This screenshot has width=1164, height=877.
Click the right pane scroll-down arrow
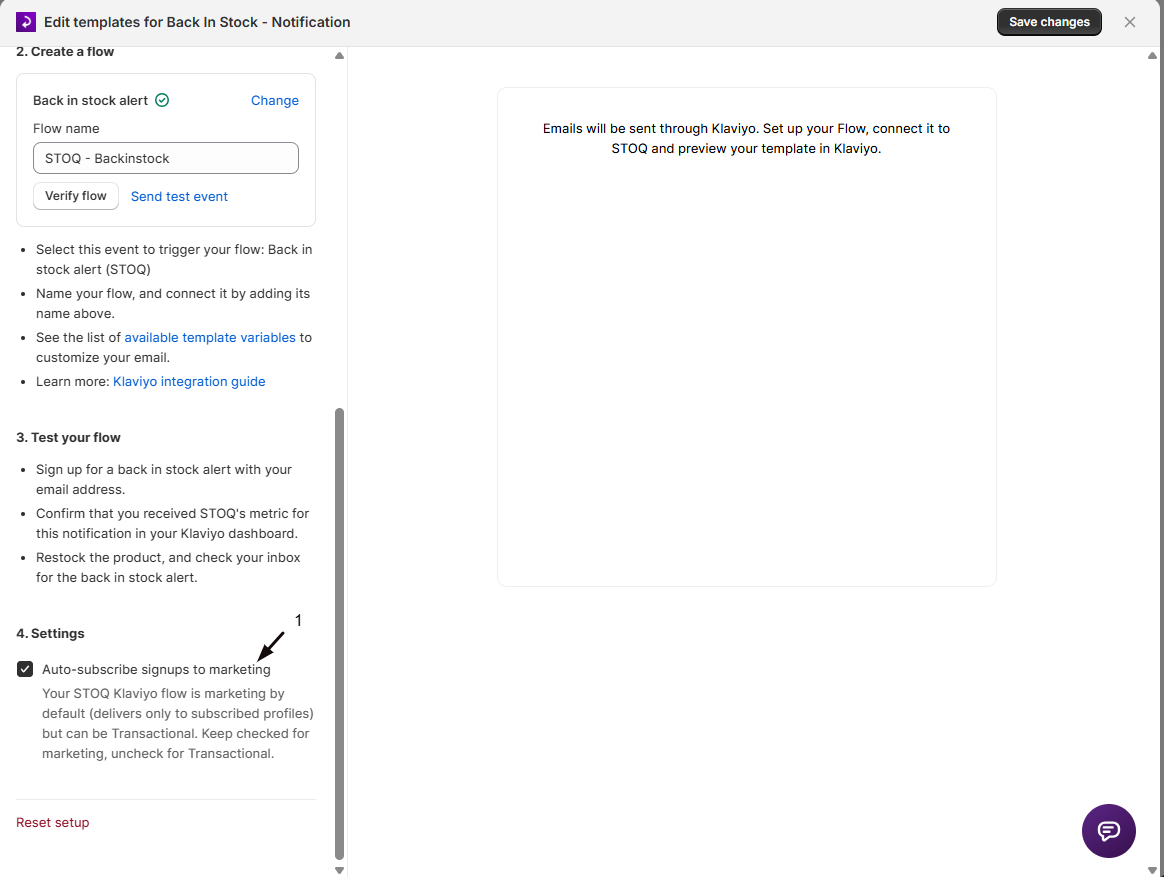click(1152, 870)
